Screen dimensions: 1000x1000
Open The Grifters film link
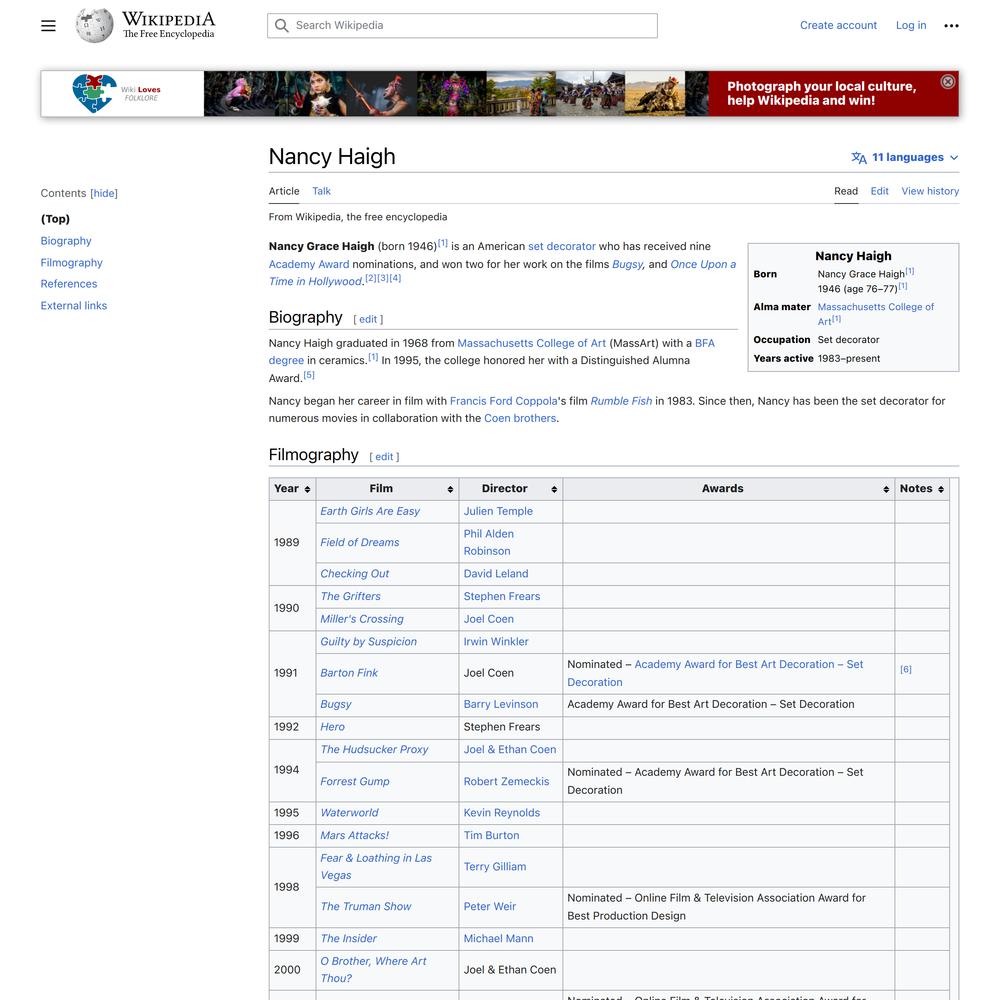(x=350, y=596)
